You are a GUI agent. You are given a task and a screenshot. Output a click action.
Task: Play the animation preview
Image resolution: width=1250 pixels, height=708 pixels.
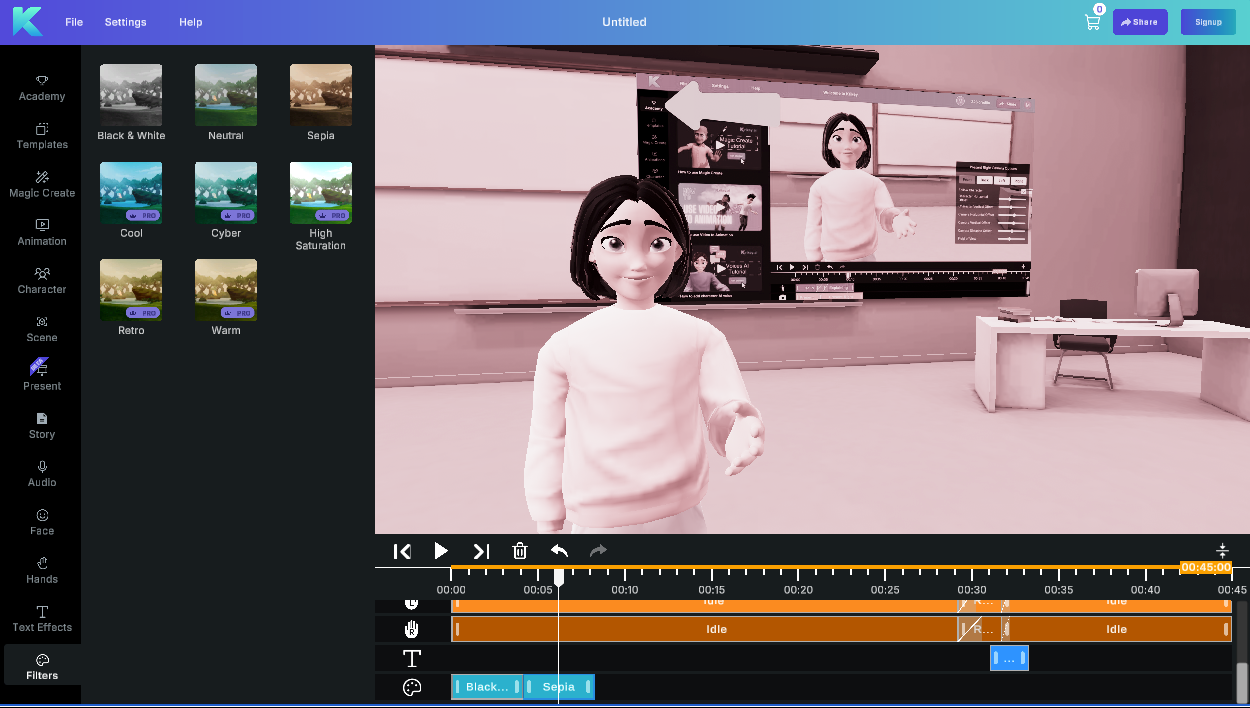(441, 551)
